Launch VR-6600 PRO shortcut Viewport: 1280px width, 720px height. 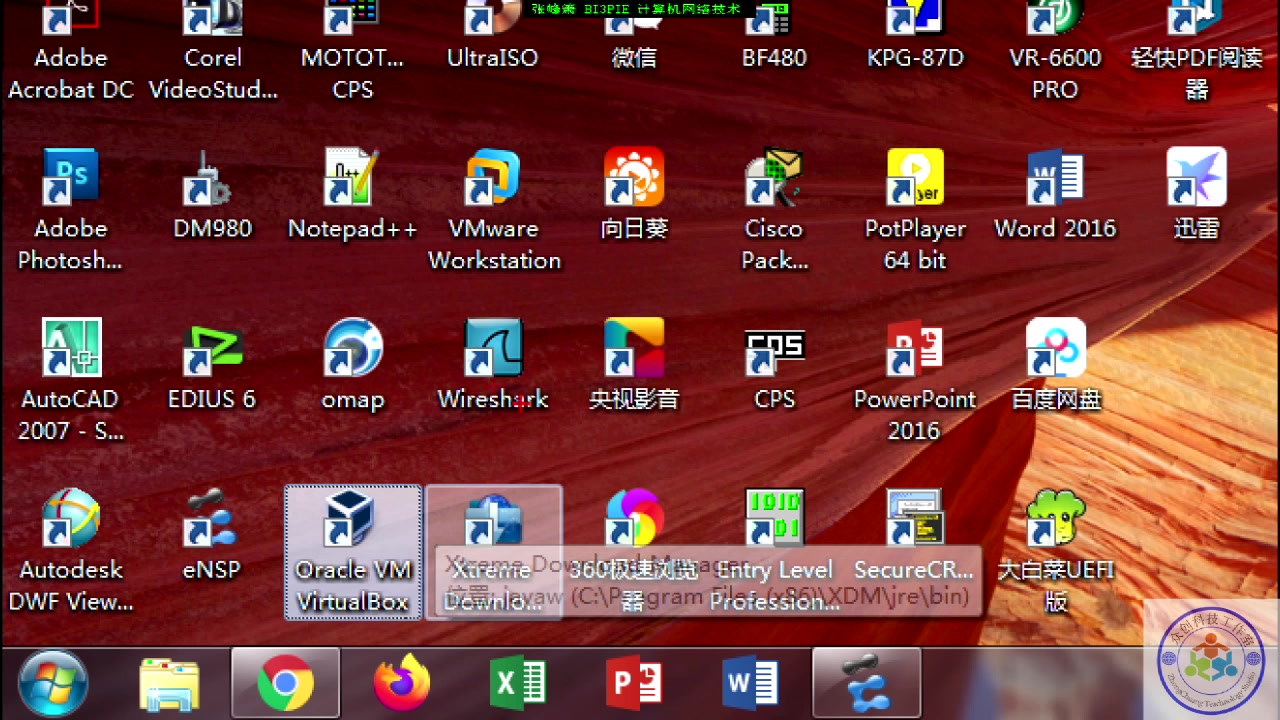tap(1055, 50)
